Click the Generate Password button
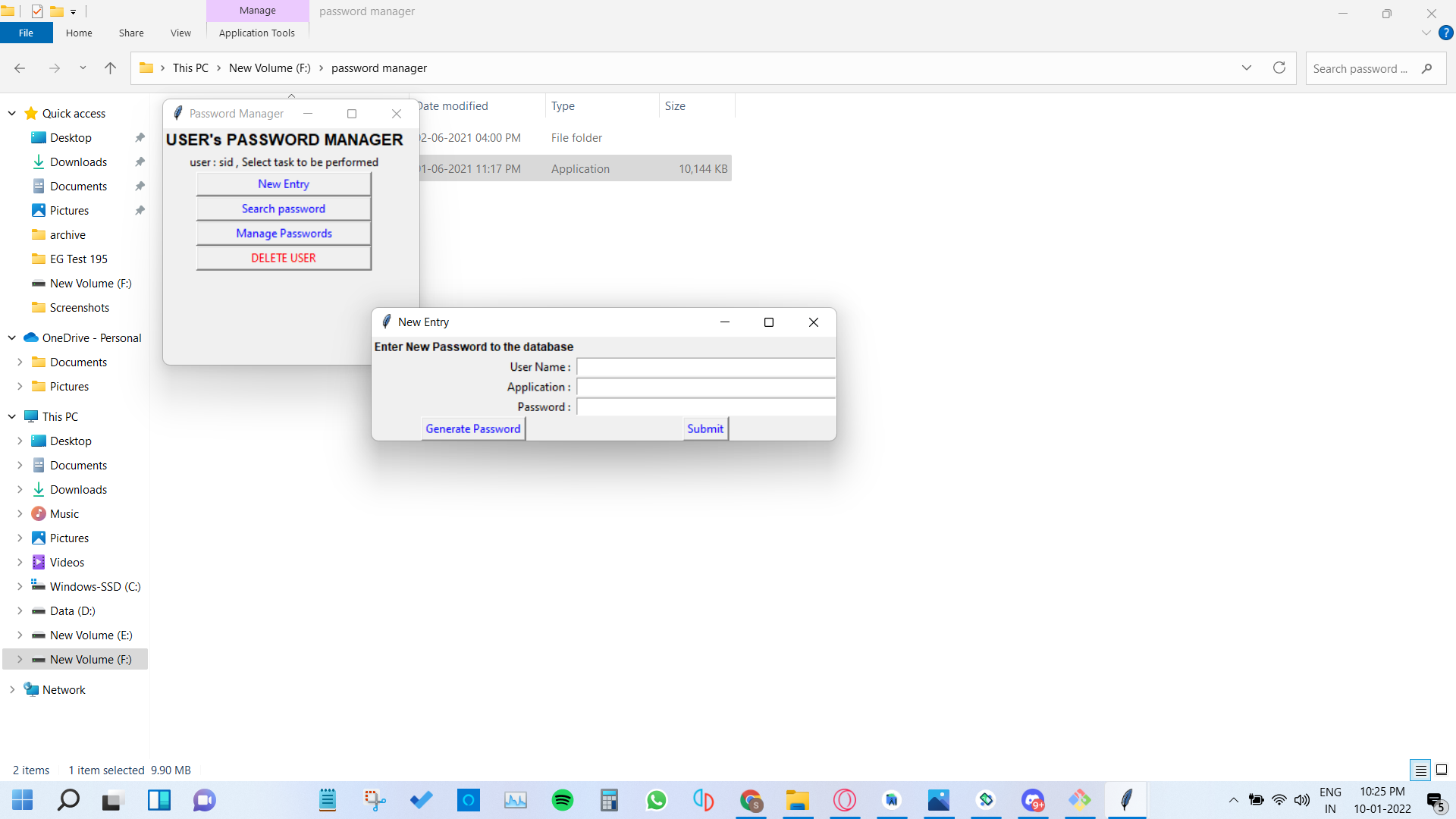The height and width of the screenshot is (819, 1456). (473, 428)
